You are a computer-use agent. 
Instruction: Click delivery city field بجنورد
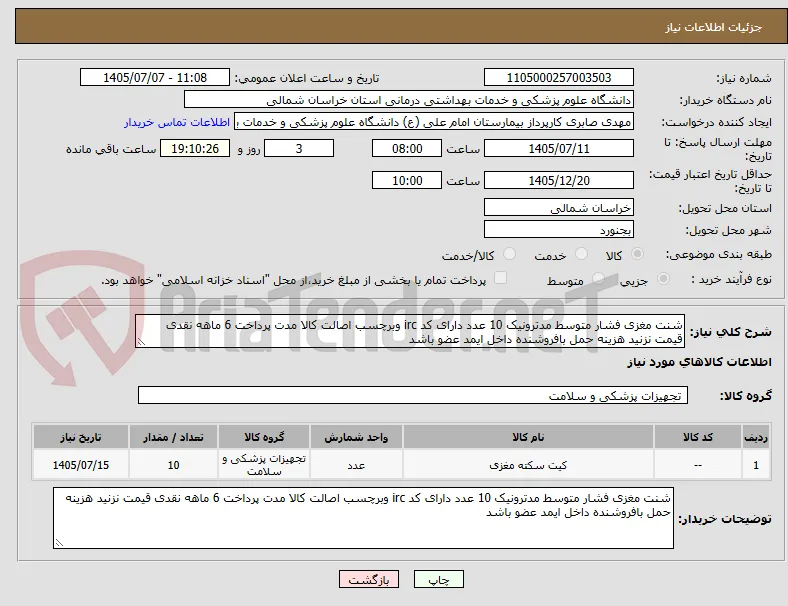coord(558,230)
